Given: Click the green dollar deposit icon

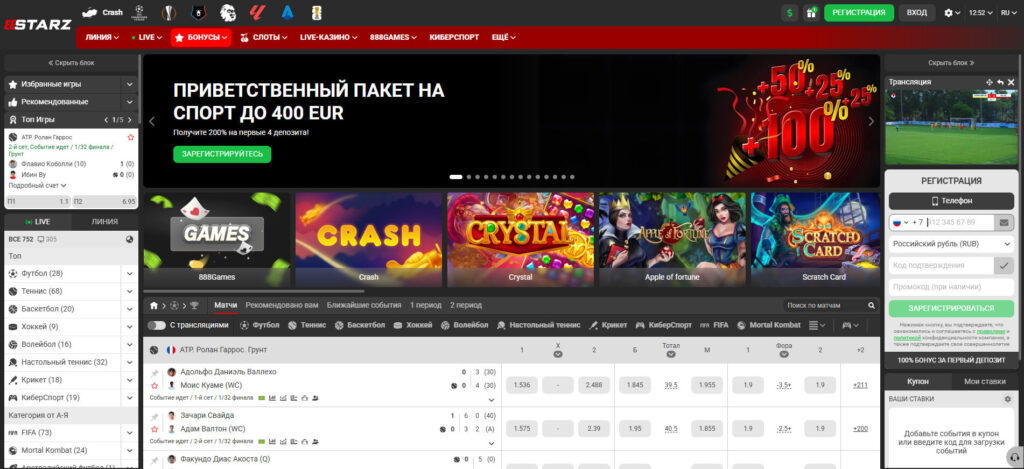Looking at the screenshot, I should [790, 12].
